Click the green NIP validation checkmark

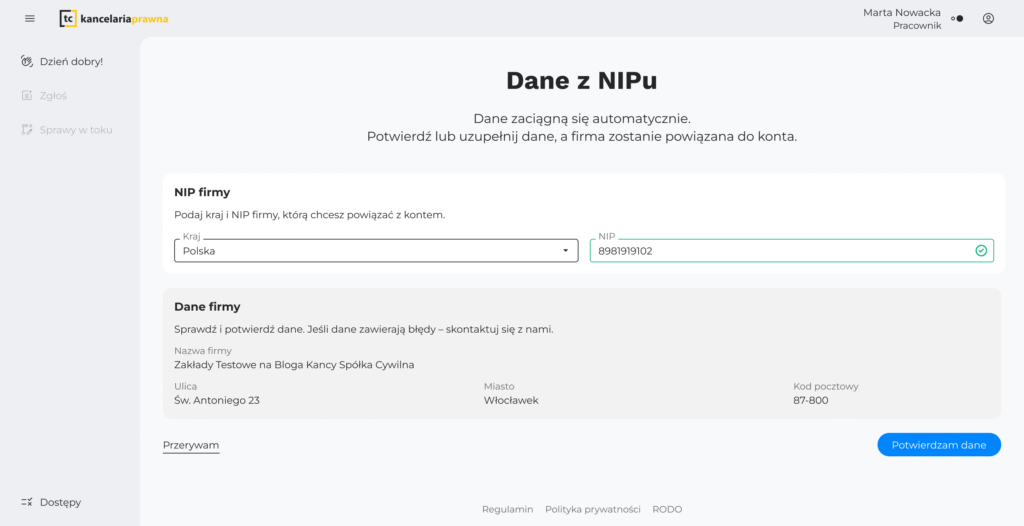981,251
